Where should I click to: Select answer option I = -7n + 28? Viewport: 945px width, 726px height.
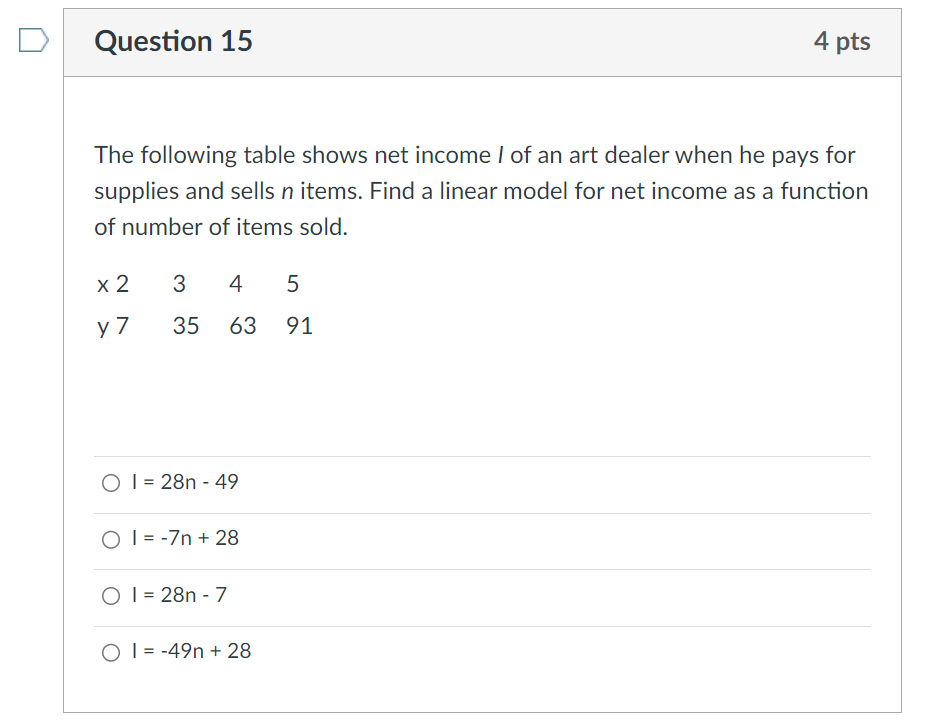111,538
